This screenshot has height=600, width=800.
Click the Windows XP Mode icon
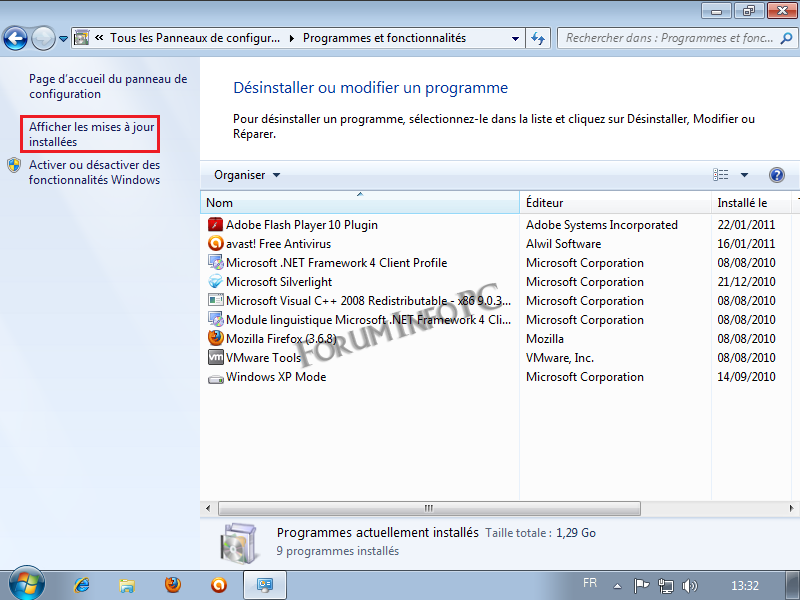[x=216, y=378]
